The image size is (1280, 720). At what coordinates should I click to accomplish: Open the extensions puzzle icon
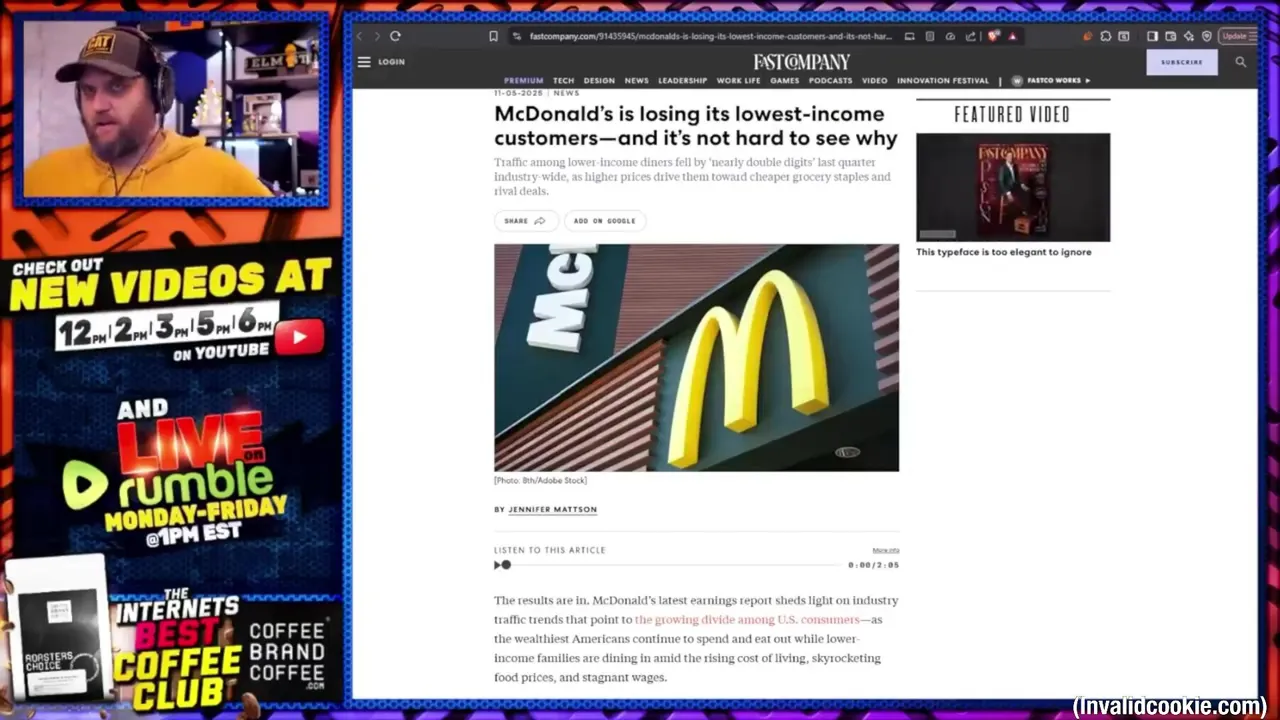coord(1105,36)
